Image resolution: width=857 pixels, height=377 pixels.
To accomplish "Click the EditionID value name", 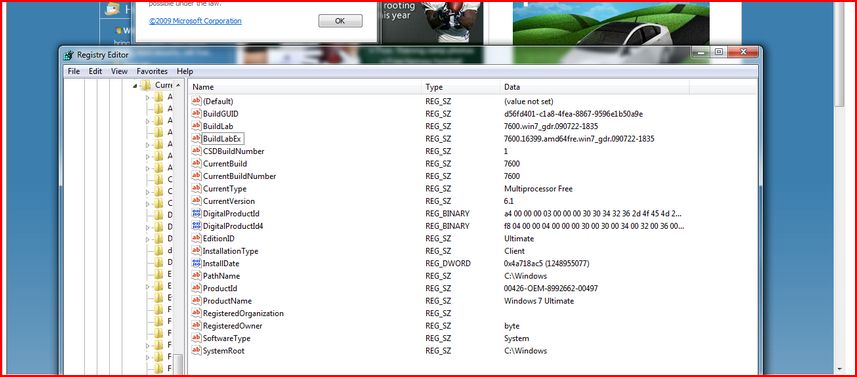I will [219, 239].
